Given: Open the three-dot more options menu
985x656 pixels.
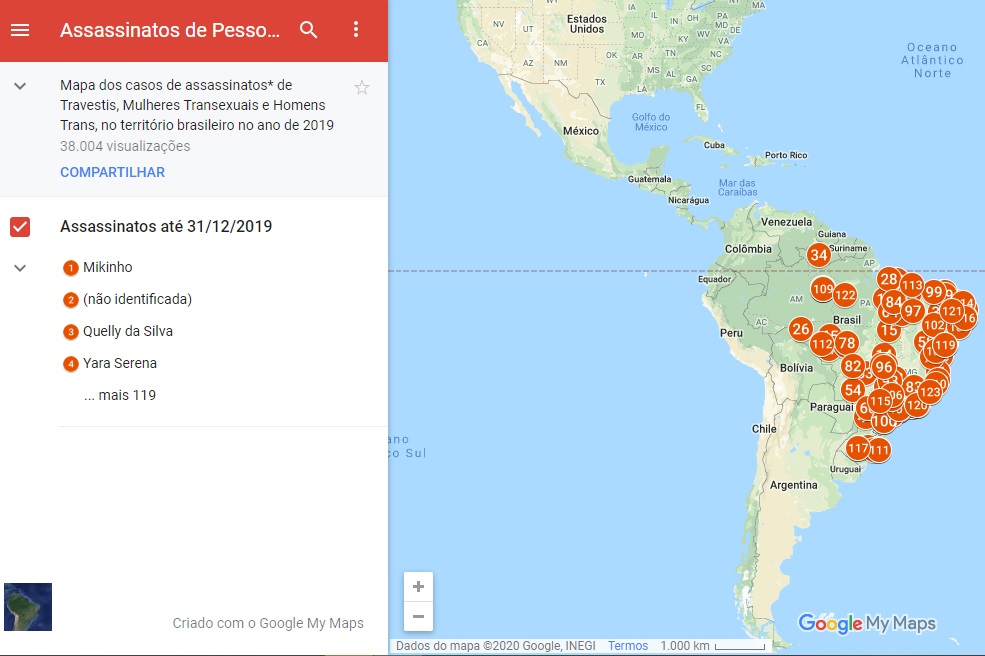Looking at the screenshot, I should tap(356, 30).
